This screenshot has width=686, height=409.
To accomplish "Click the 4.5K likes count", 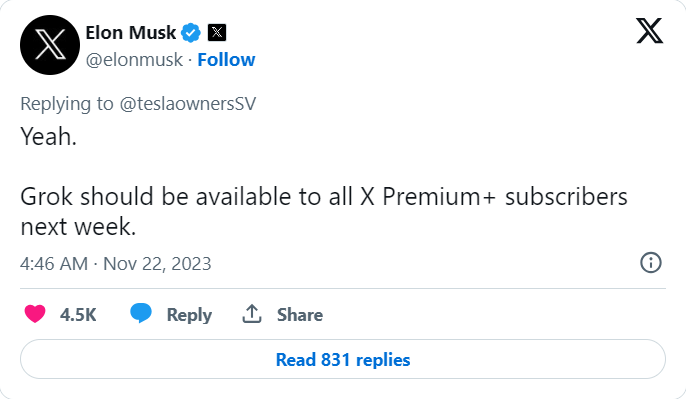I will click(x=78, y=315).
